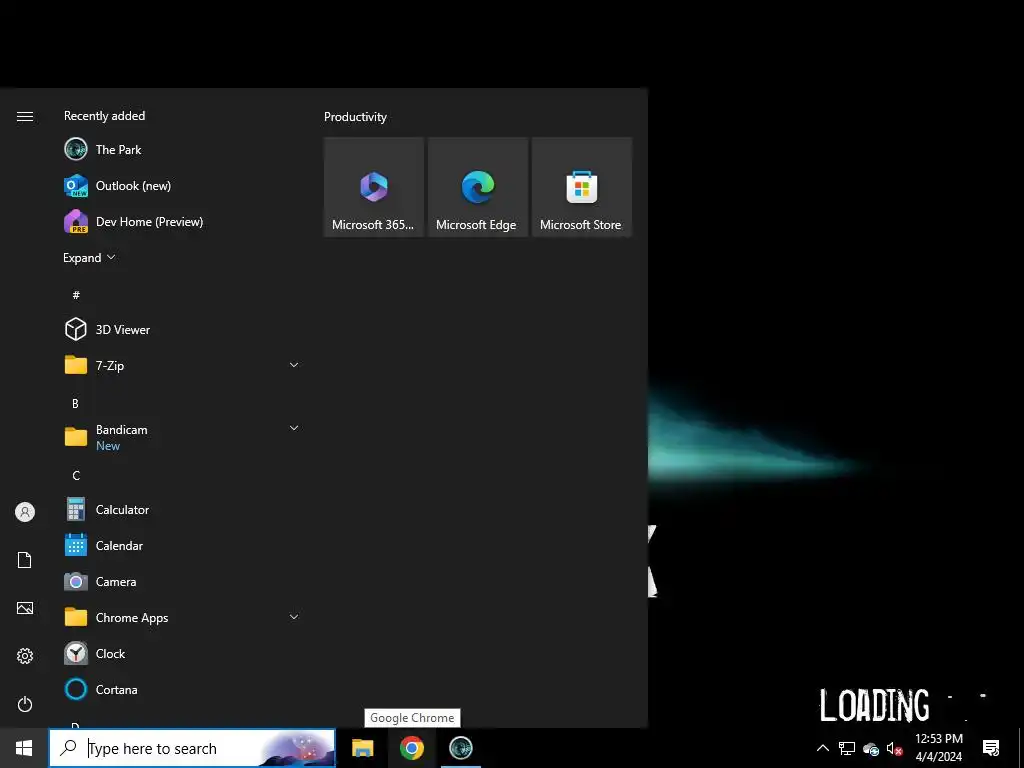The width and height of the screenshot is (1024, 768).
Task: Open the Action Center notifications icon
Action: click(x=991, y=748)
